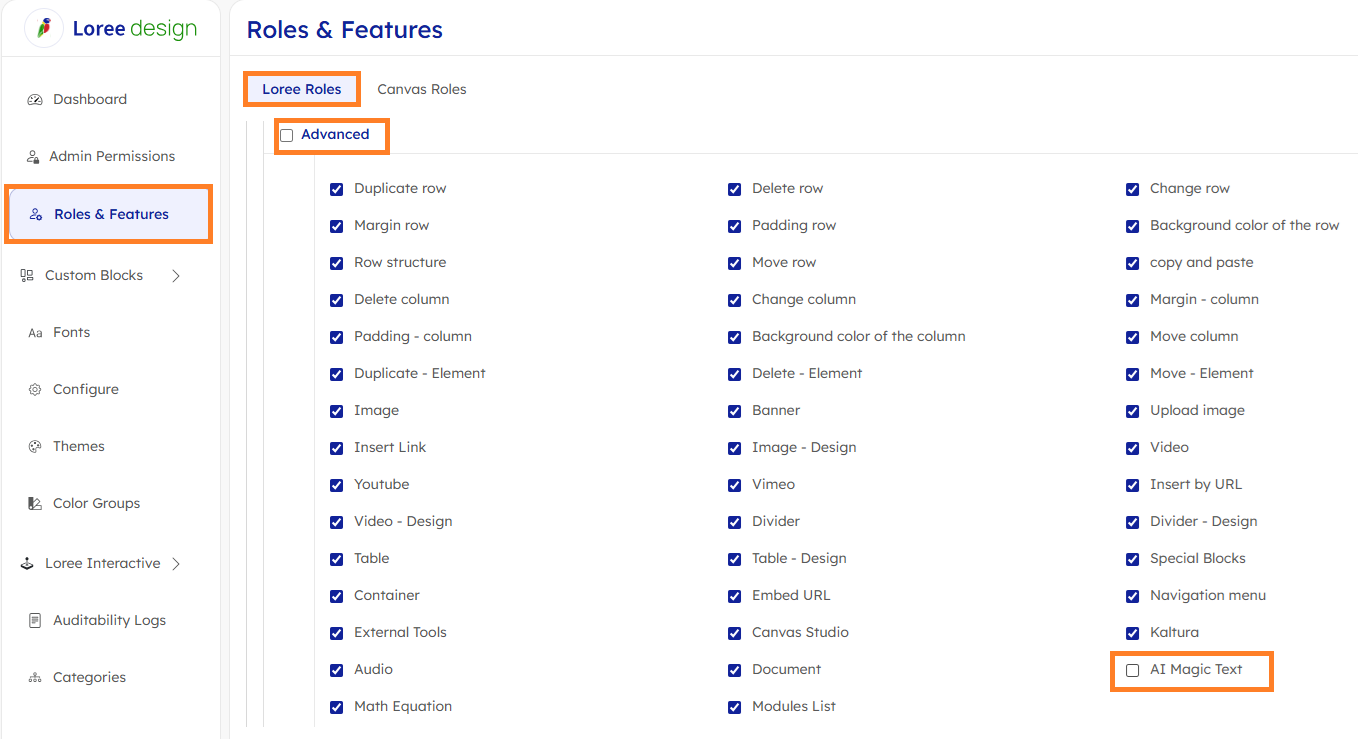Click the Categories hierarchy icon
1358x739 pixels.
[x=35, y=678]
